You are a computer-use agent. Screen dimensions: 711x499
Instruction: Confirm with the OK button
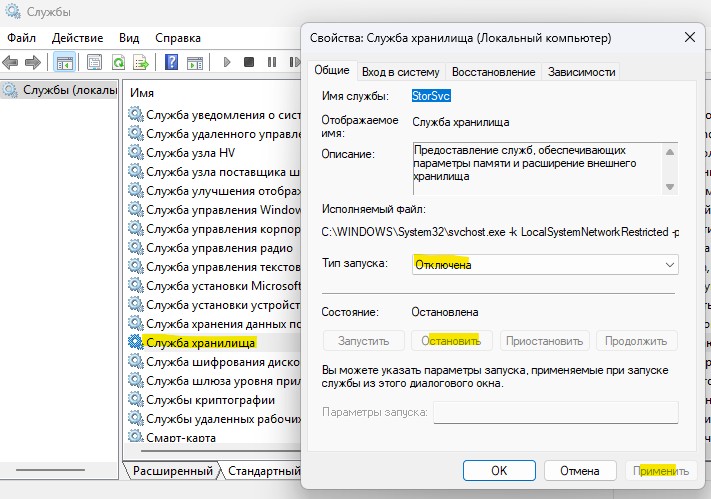pyautogui.click(x=499, y=470)
